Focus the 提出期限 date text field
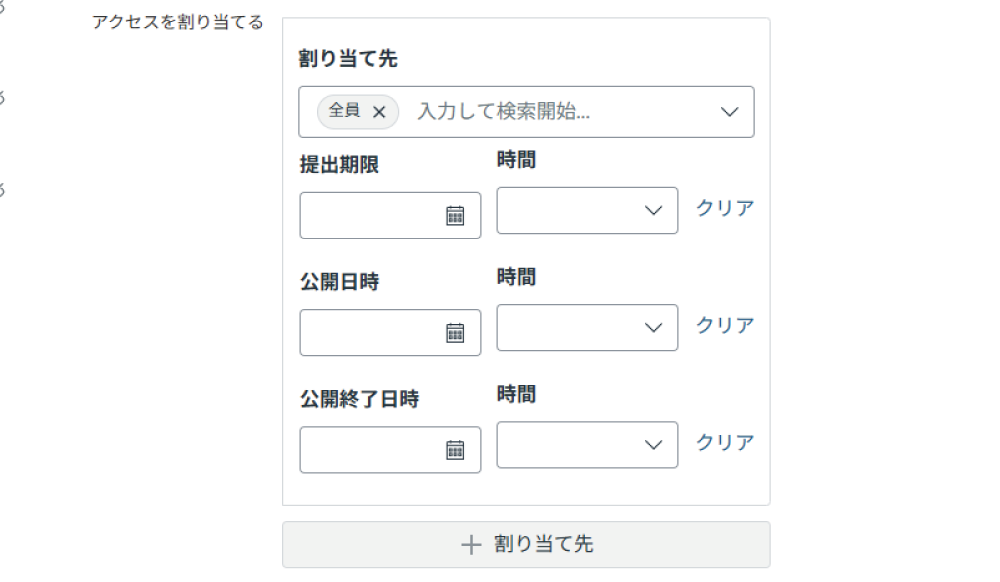Viewport: 1000px width, 582px height. pos(370,216)
